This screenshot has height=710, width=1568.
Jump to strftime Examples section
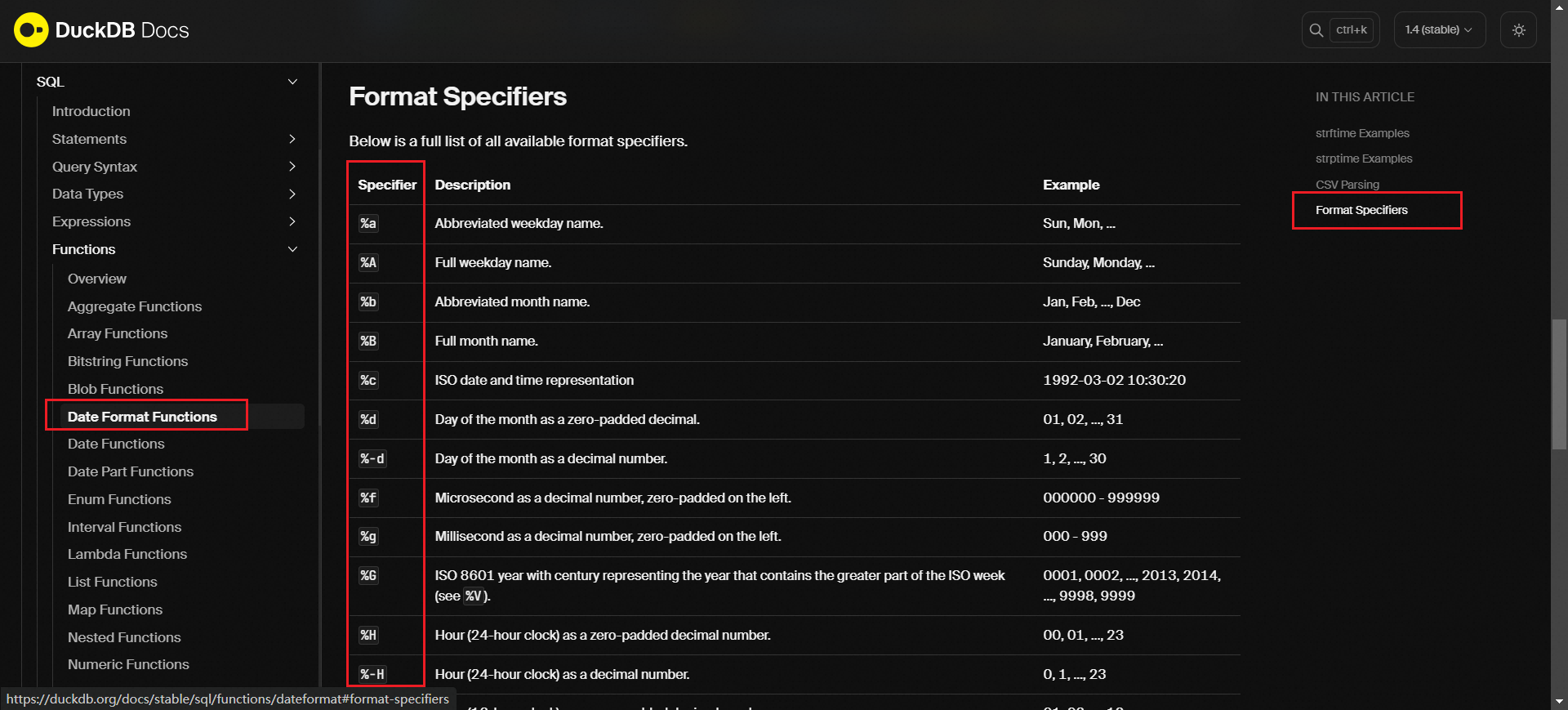(1361, 133)
